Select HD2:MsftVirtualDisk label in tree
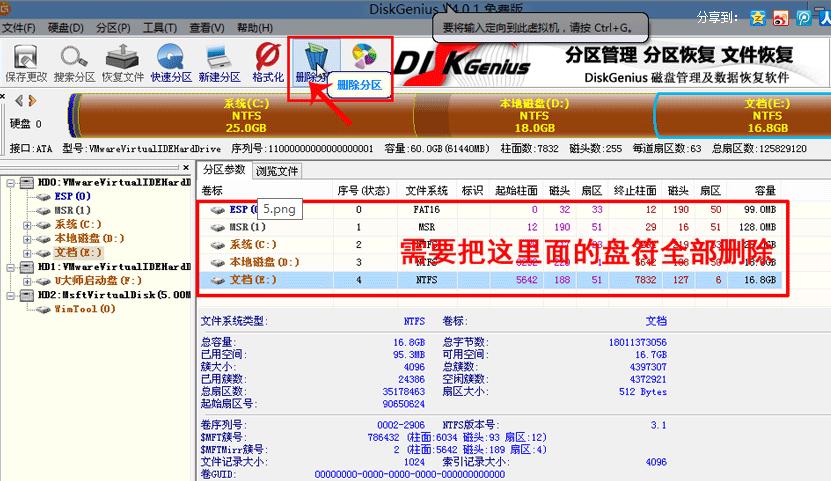The width and height of the screenshot is (831, 481). click(114, 295)
